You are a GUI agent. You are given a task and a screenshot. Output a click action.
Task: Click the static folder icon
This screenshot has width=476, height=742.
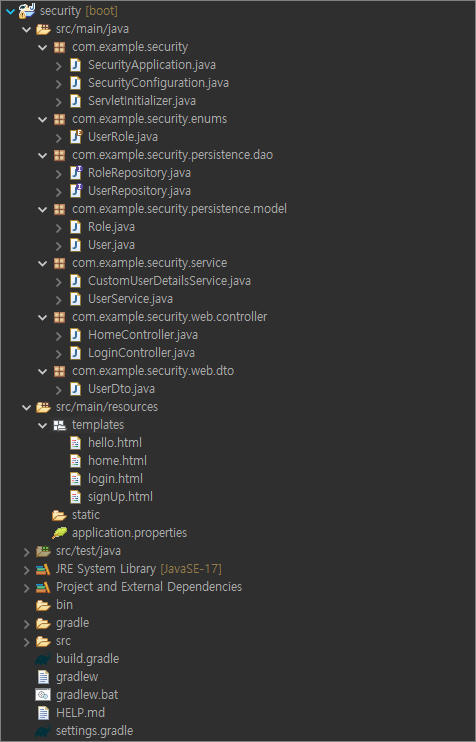(x=59, y=515)
